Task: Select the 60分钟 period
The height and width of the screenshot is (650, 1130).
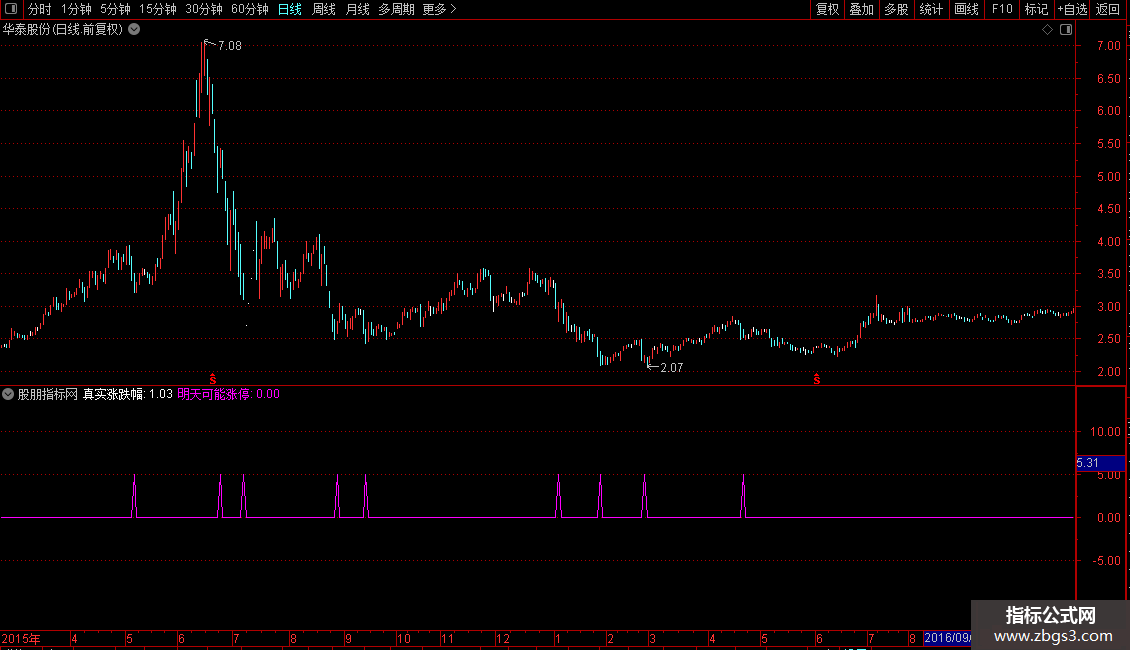Action: coord(250,9)
